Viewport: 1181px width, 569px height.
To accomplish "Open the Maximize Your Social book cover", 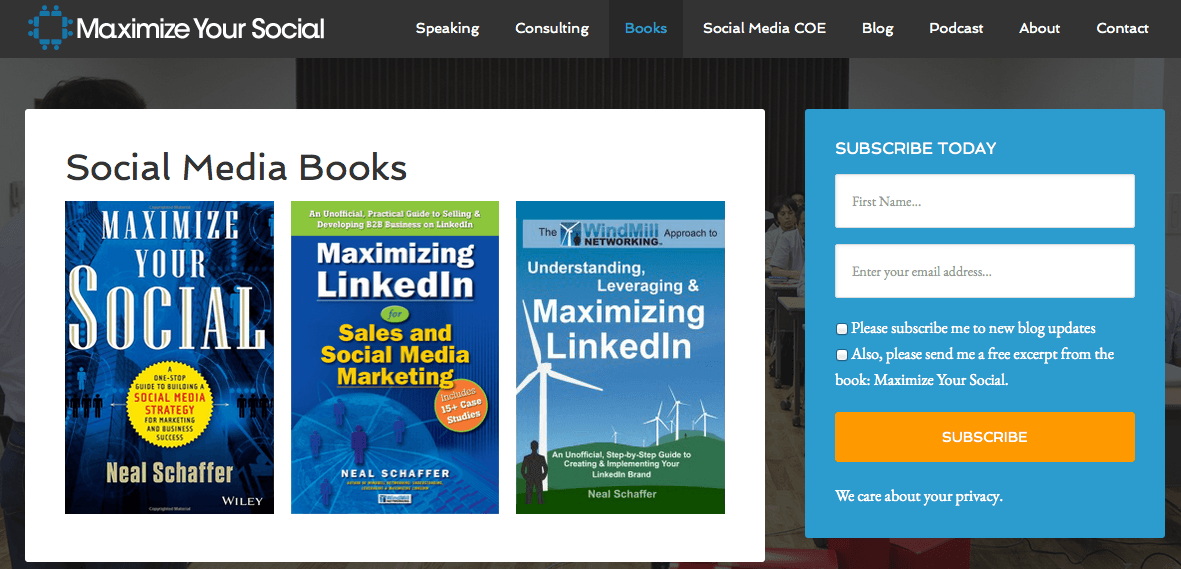I will click(169, 357).
